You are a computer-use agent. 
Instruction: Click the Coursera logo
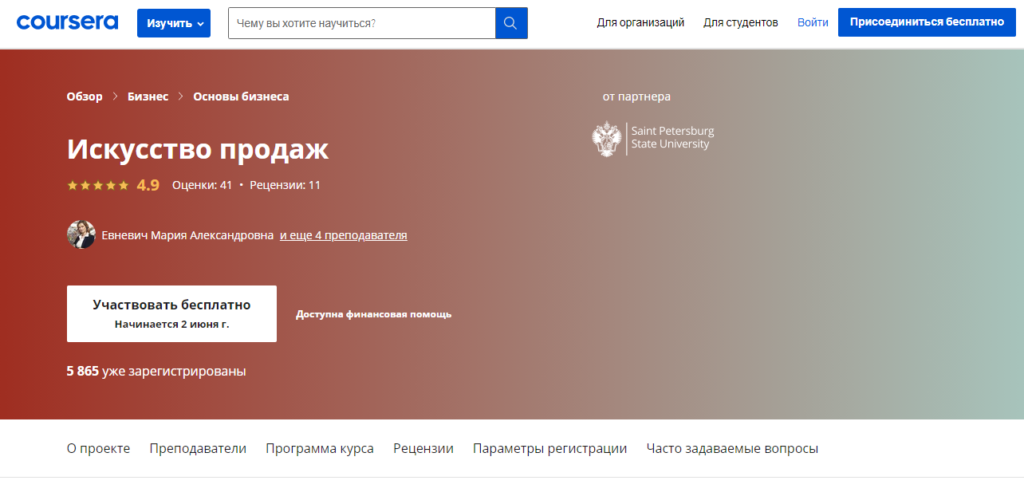[x=67, y=22]
